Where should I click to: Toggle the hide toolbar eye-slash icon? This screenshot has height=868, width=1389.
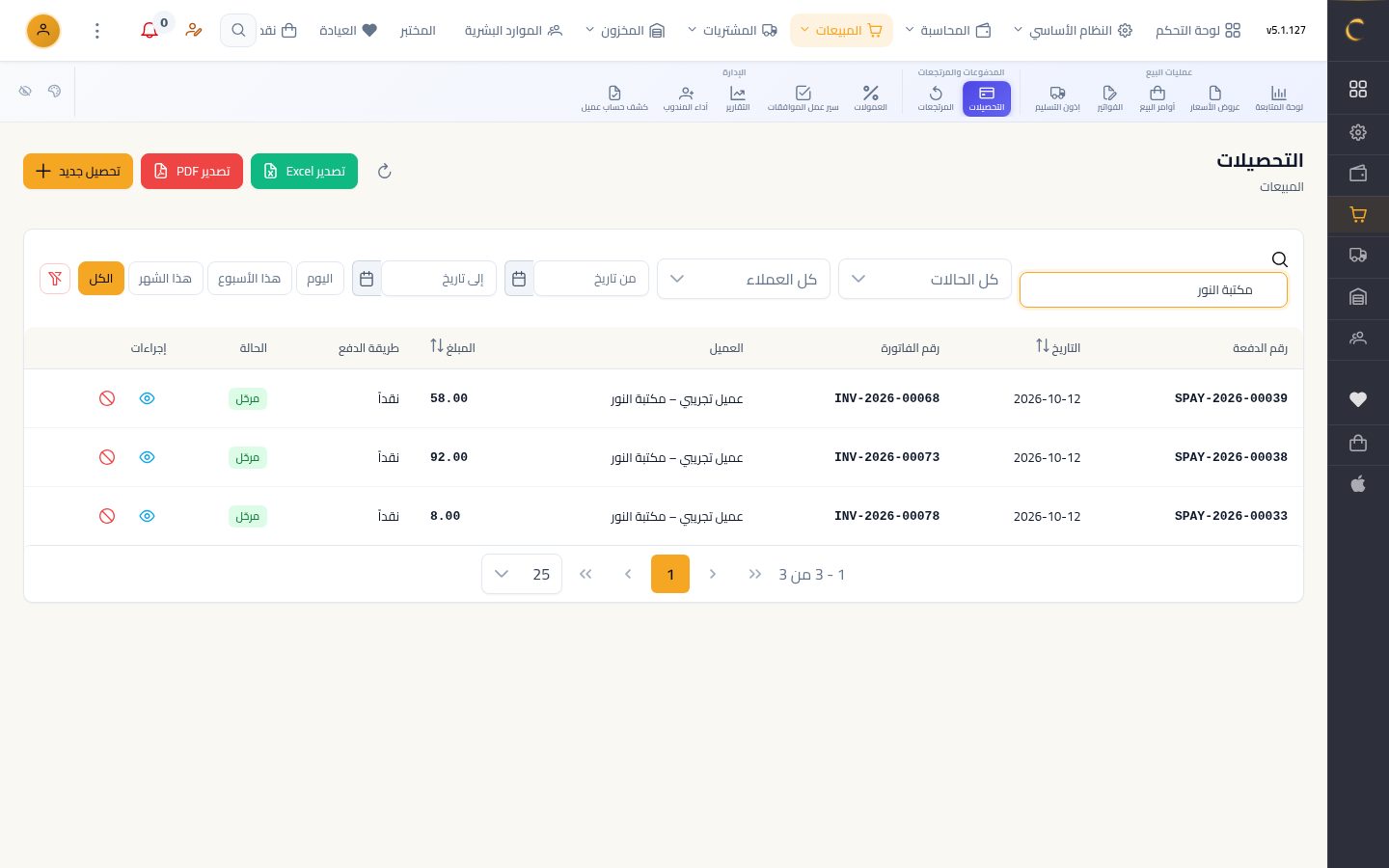coord(25,91)
